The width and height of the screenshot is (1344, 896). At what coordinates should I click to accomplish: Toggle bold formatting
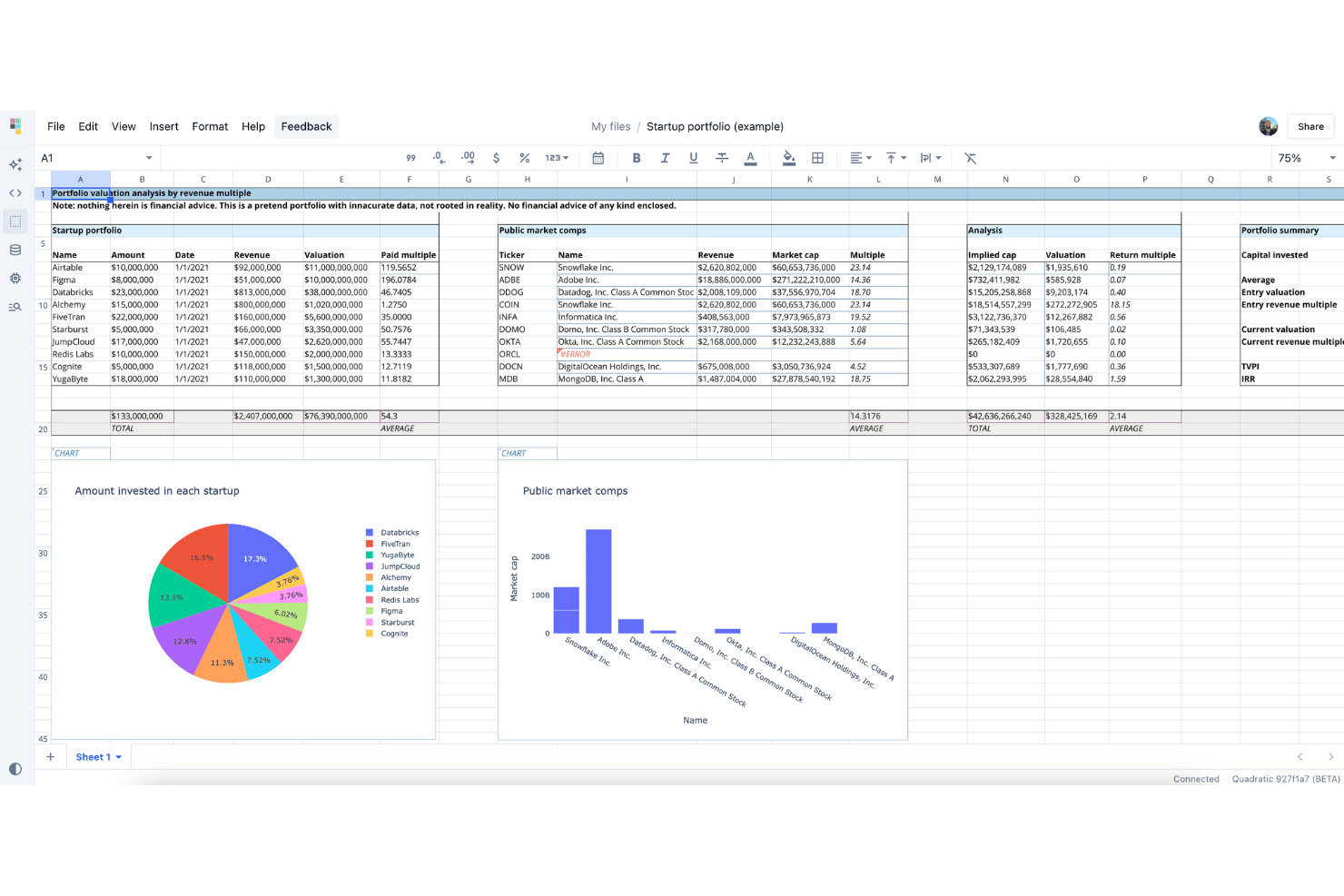[637, 158]
